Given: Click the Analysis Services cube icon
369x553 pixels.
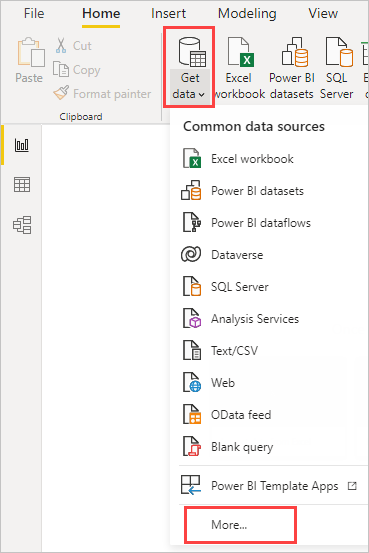Looking at the screenshot, I should (192, 318).
